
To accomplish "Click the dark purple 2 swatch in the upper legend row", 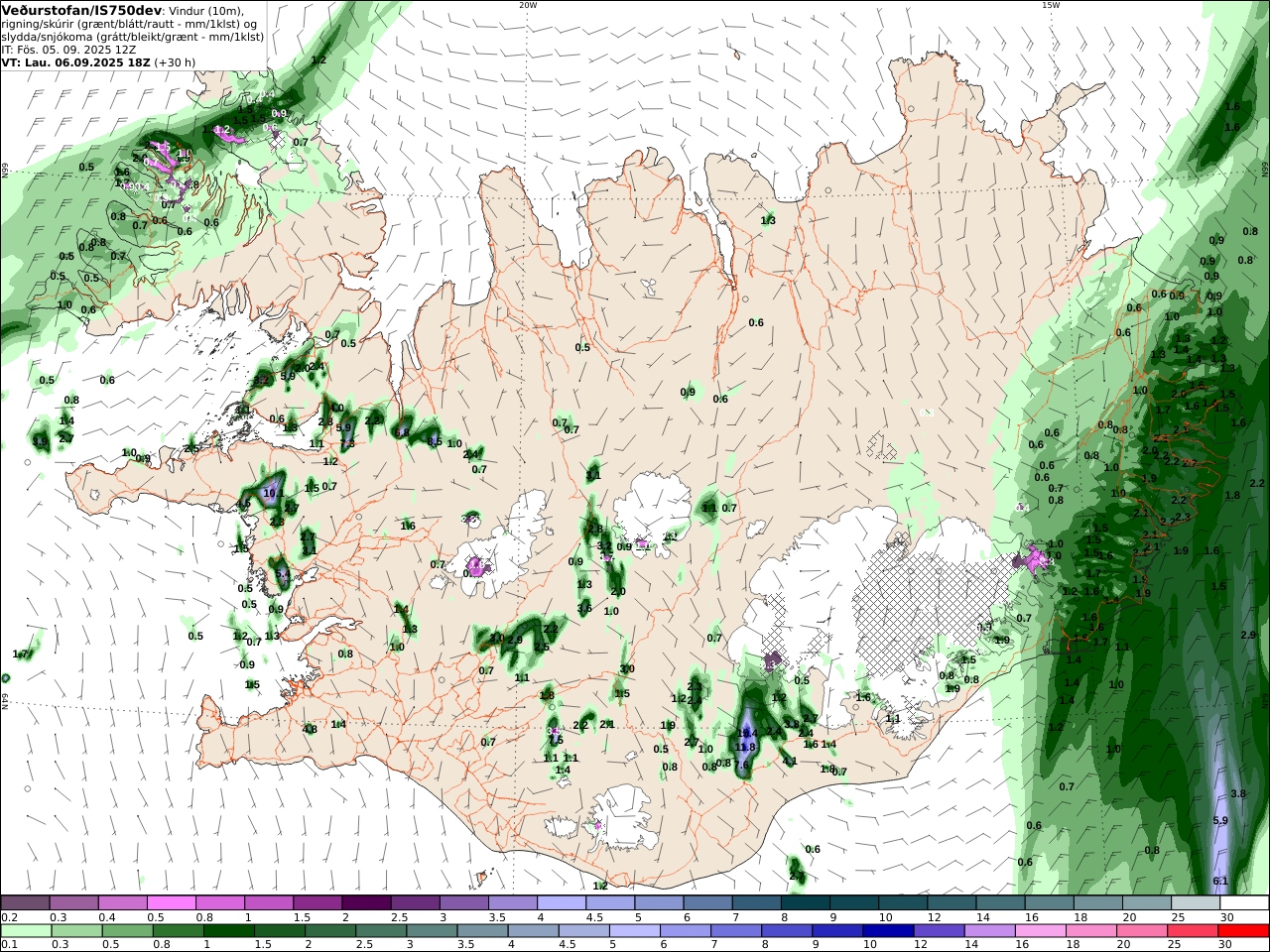I will 366,902.
